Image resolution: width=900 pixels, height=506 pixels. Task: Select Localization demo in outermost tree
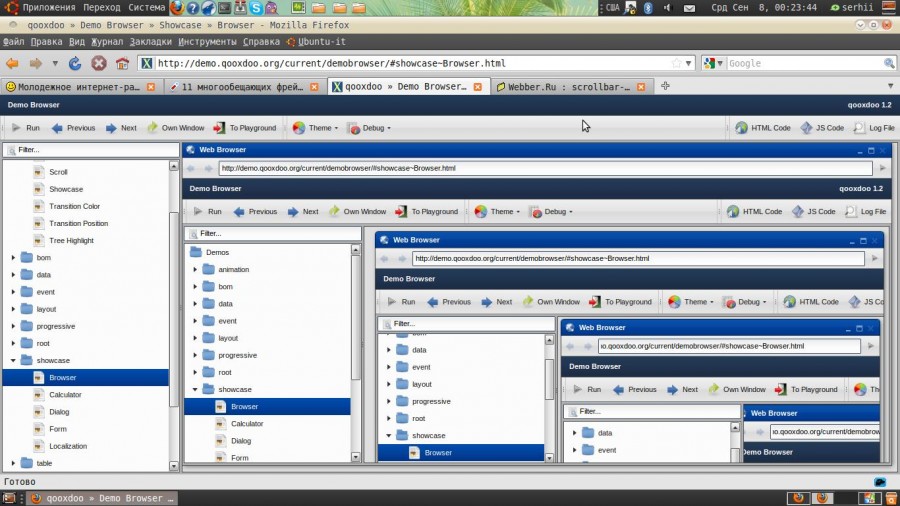pos(68,446)
